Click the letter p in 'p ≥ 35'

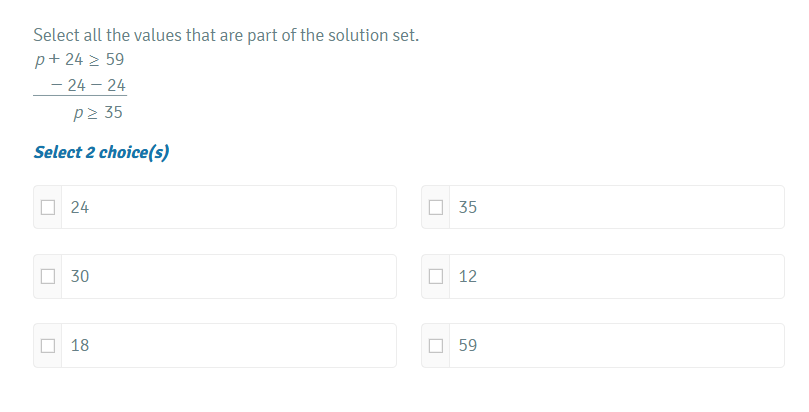[77, 113]
